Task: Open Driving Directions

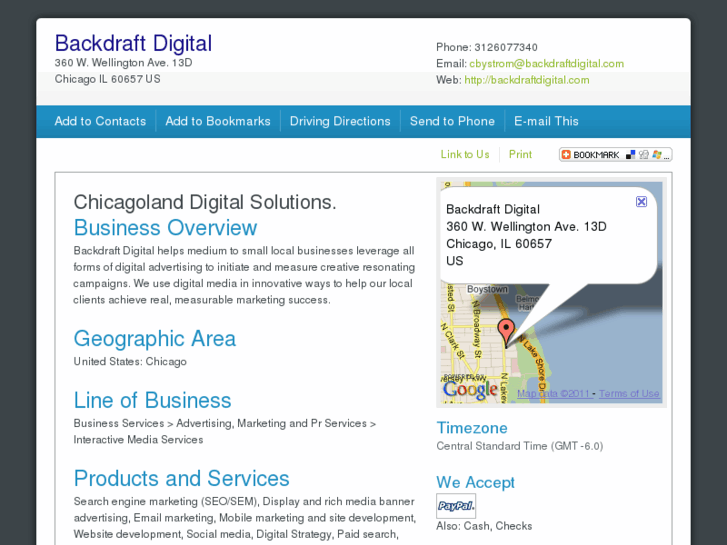Action: [340, 121]
